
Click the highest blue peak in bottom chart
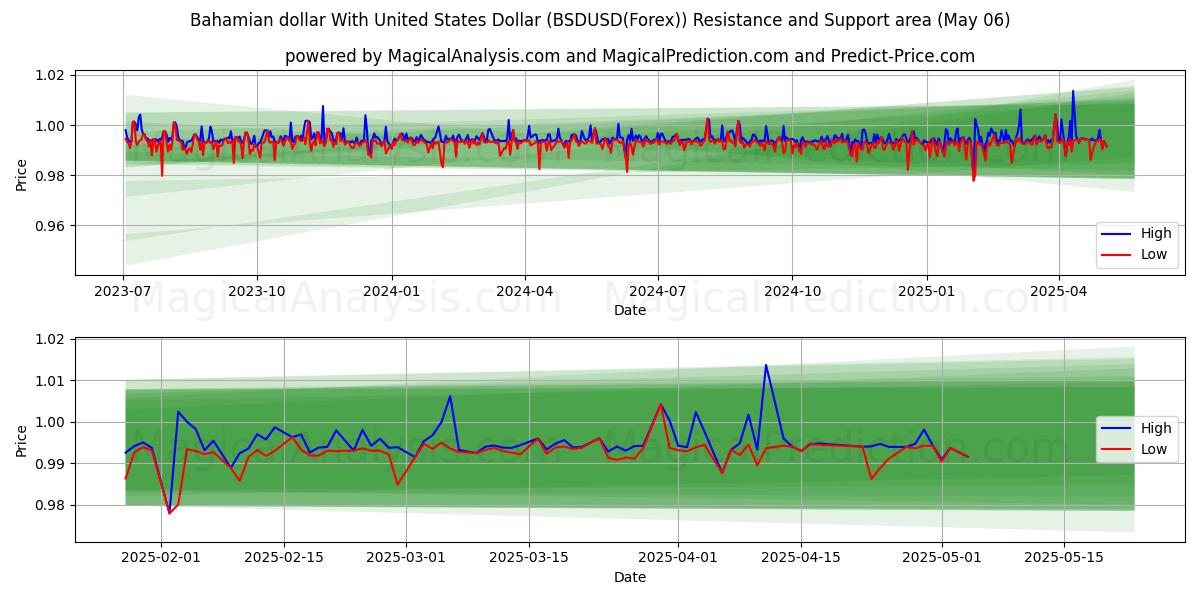click(x=766, y=365)
